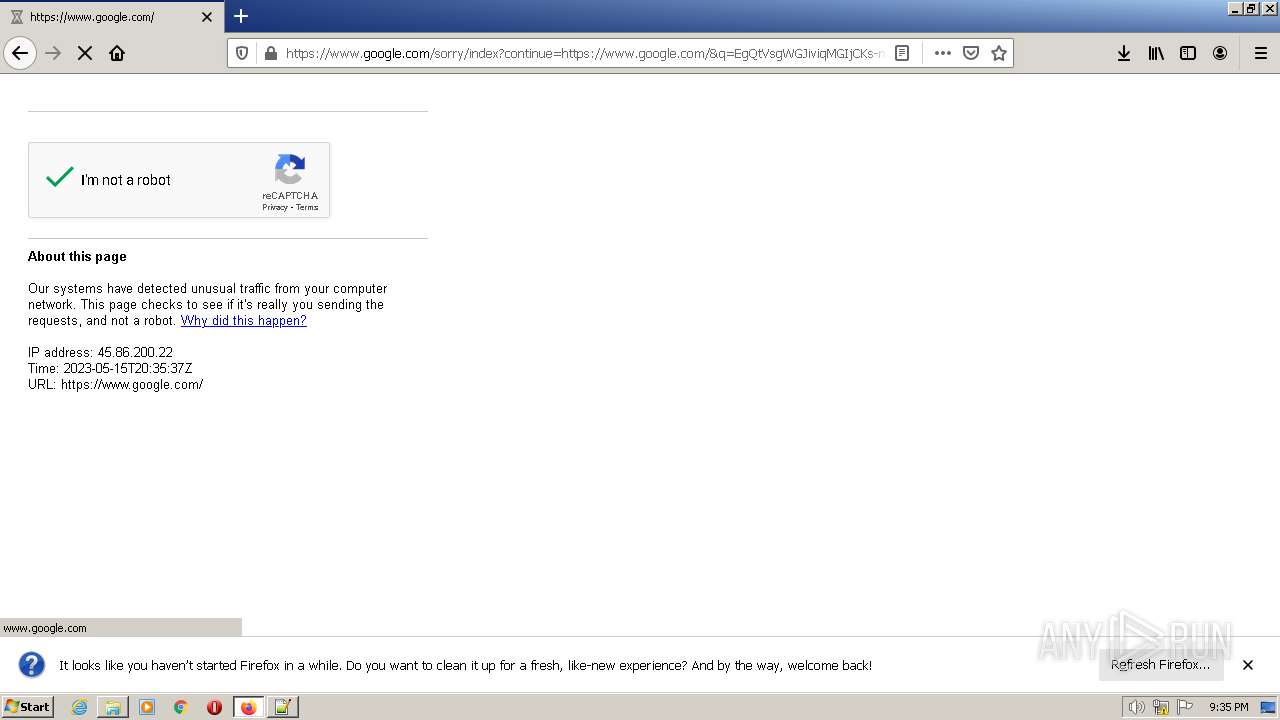
Task: Restore down the Firefox window
Action: (1251, 9)
